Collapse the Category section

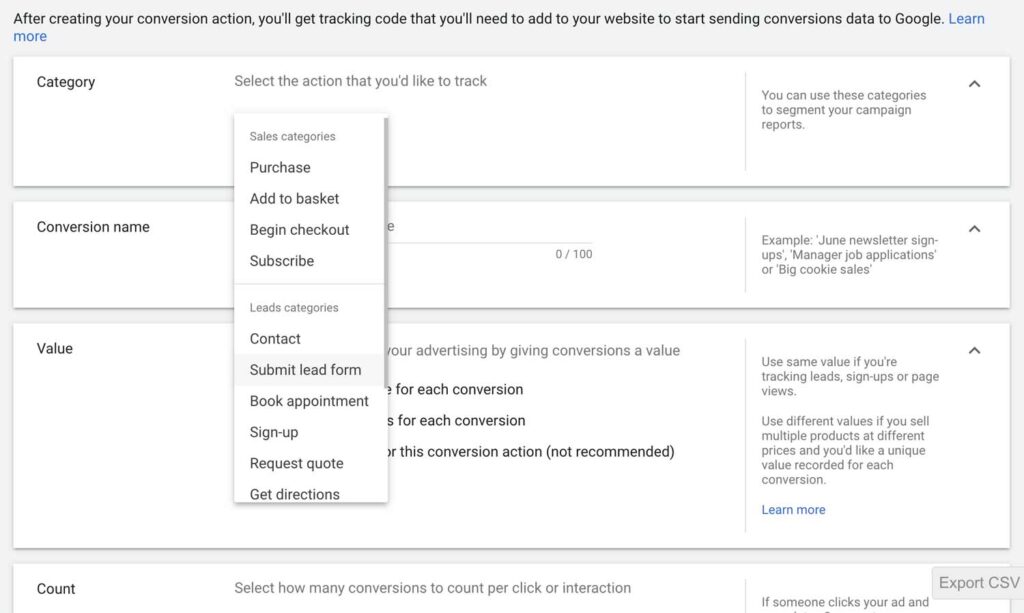pos(975,84)
